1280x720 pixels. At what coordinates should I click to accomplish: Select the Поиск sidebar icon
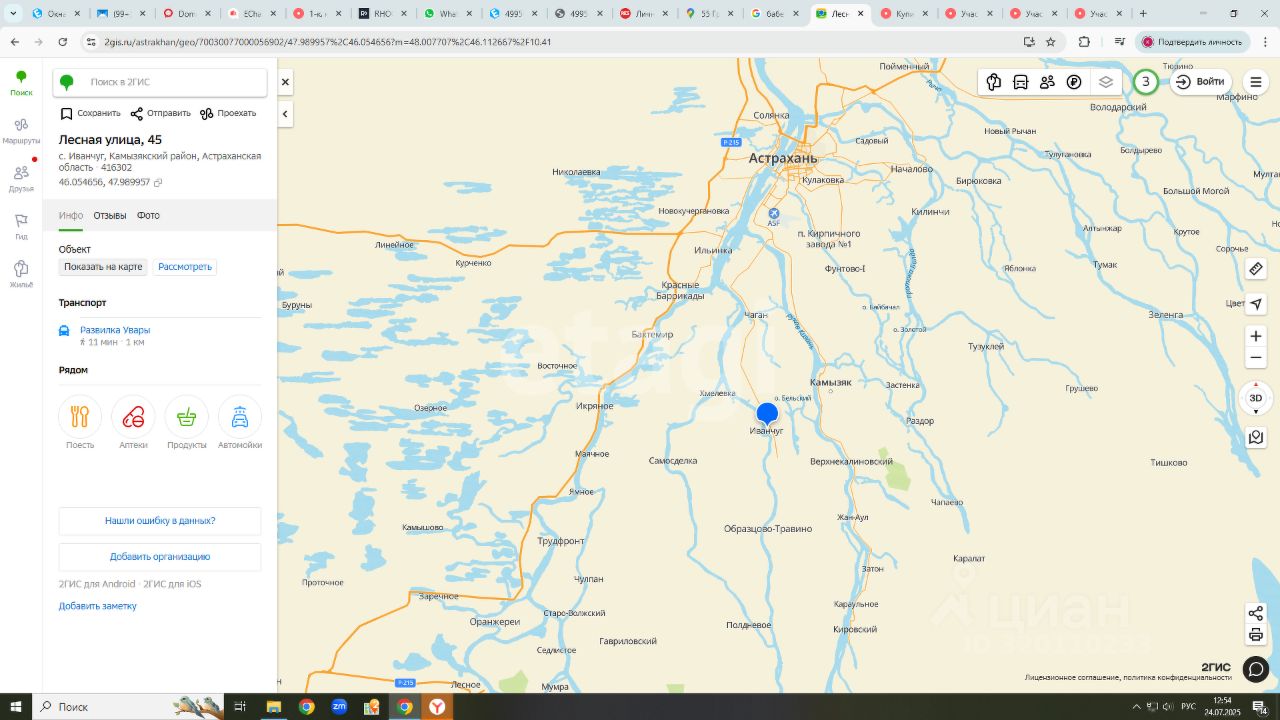21,83
